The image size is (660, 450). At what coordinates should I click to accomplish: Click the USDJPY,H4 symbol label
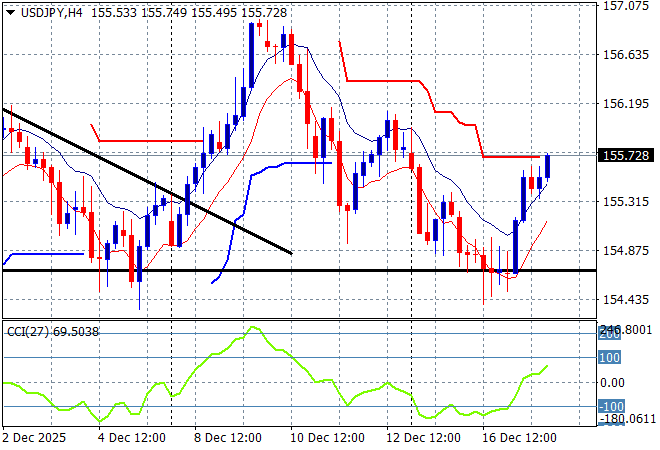point(52,13)
